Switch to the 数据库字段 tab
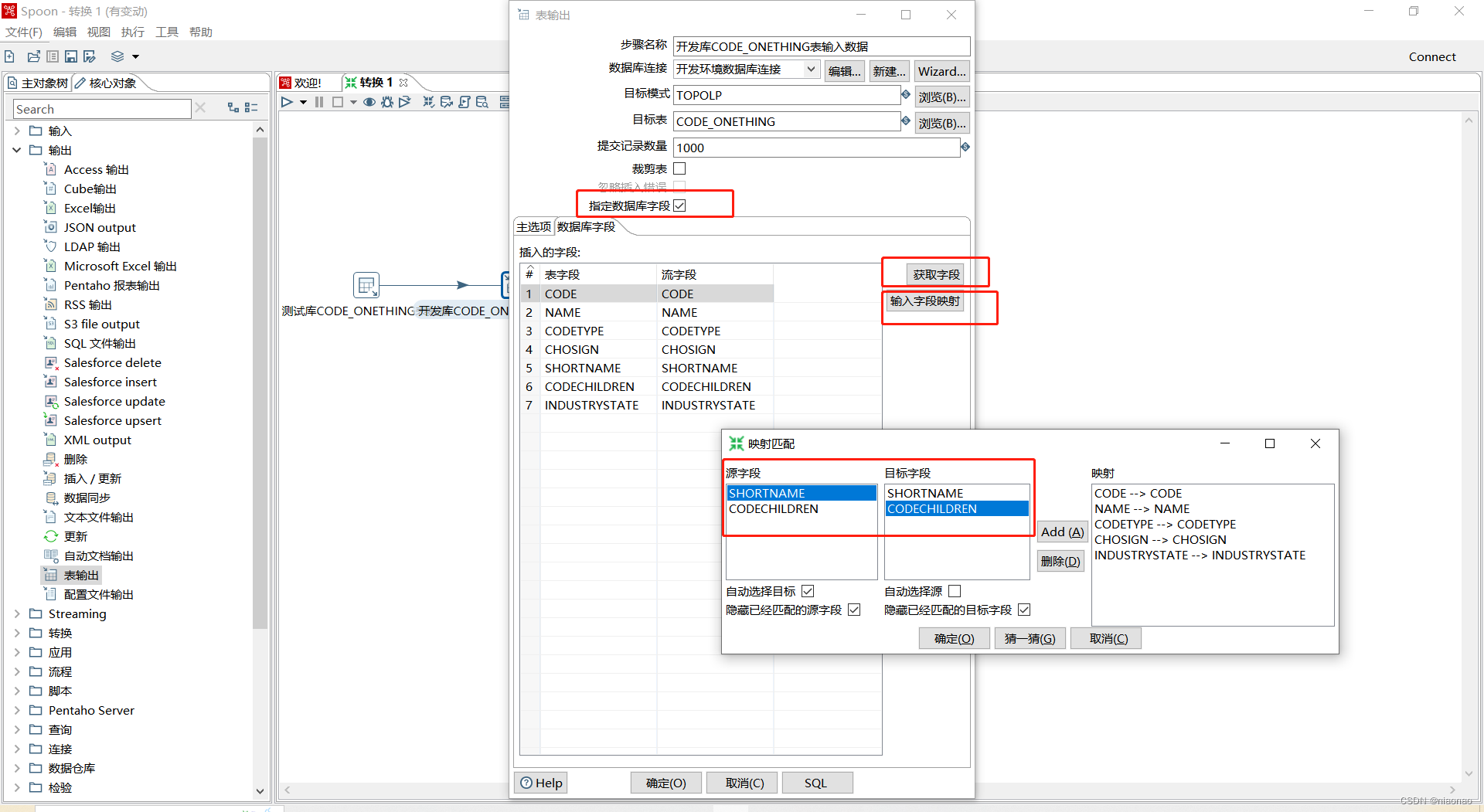 tap(587, 226)
